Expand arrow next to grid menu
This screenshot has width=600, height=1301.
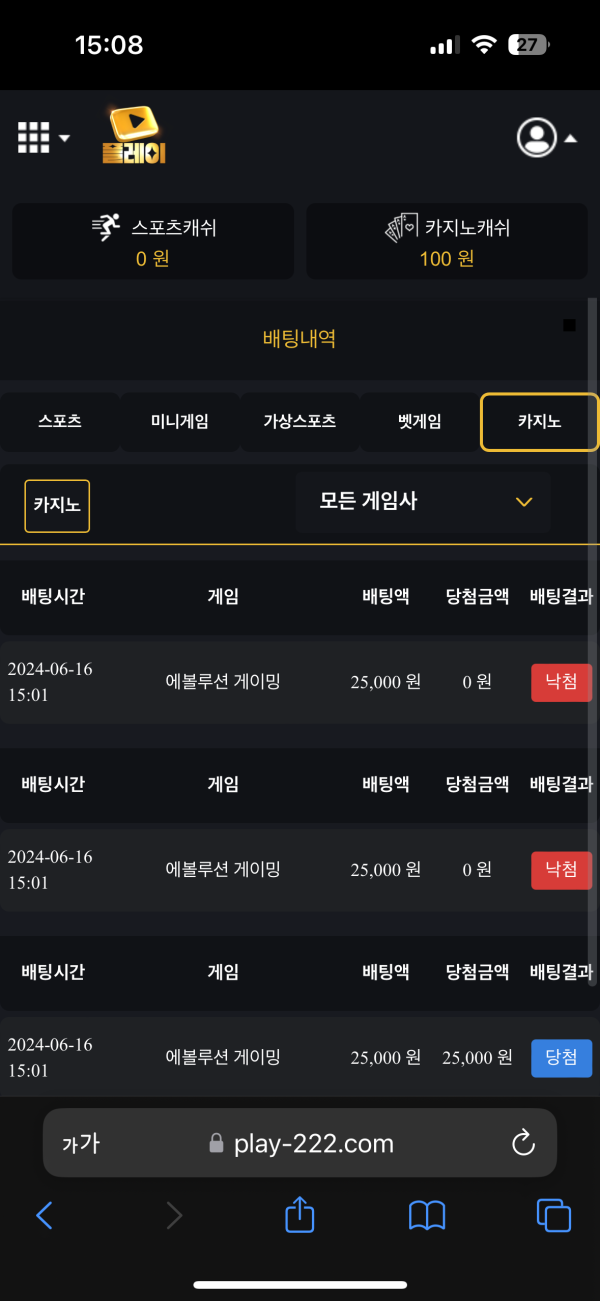(x=64, y=138)
